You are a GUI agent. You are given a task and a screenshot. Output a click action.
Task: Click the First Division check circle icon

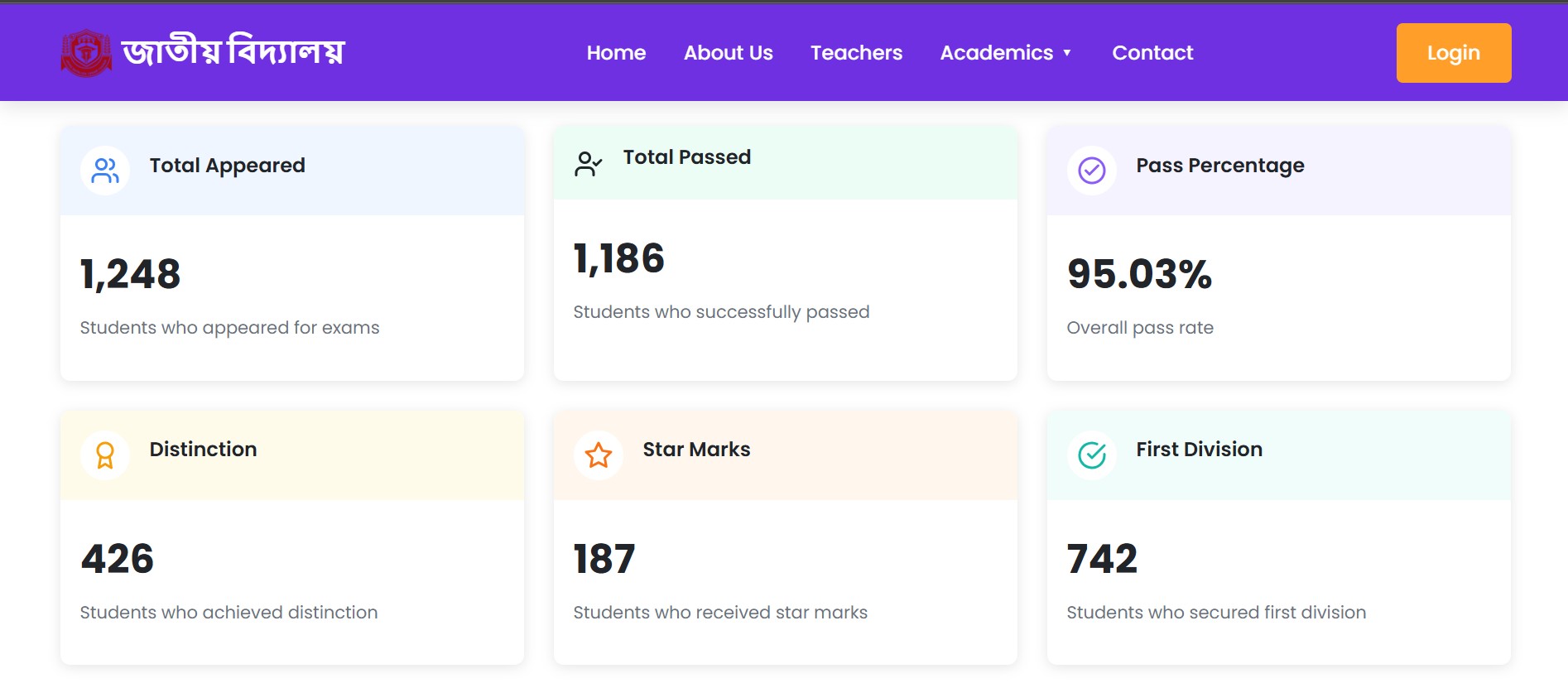pyautogui.click(x=1092, y=455)
